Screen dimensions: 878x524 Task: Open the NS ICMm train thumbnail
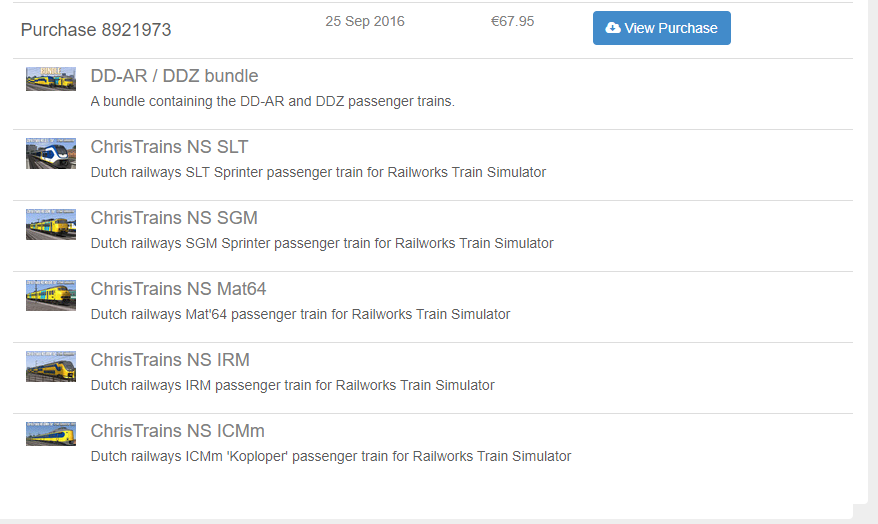pos(51,434)
